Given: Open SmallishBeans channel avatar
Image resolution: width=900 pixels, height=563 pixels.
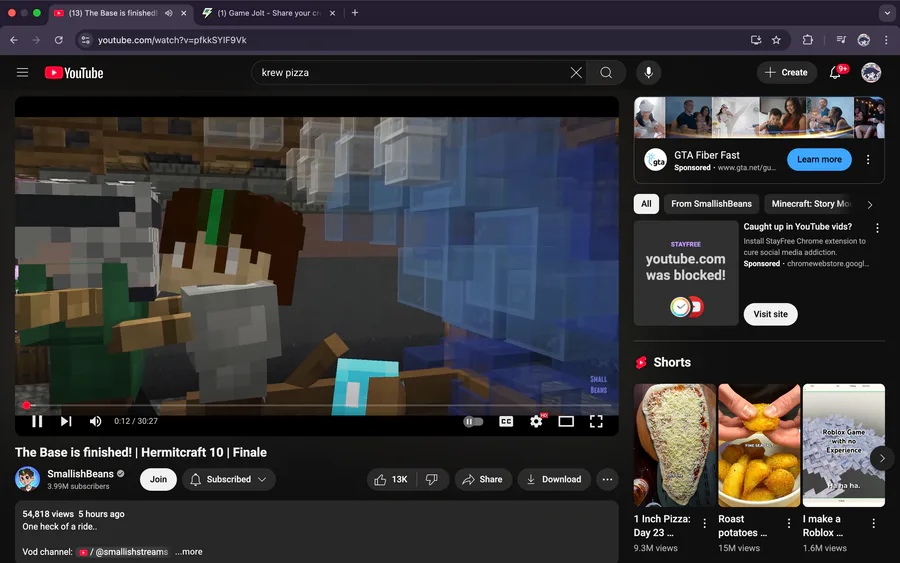Looking at the screenshot, I should pos(28,479).
